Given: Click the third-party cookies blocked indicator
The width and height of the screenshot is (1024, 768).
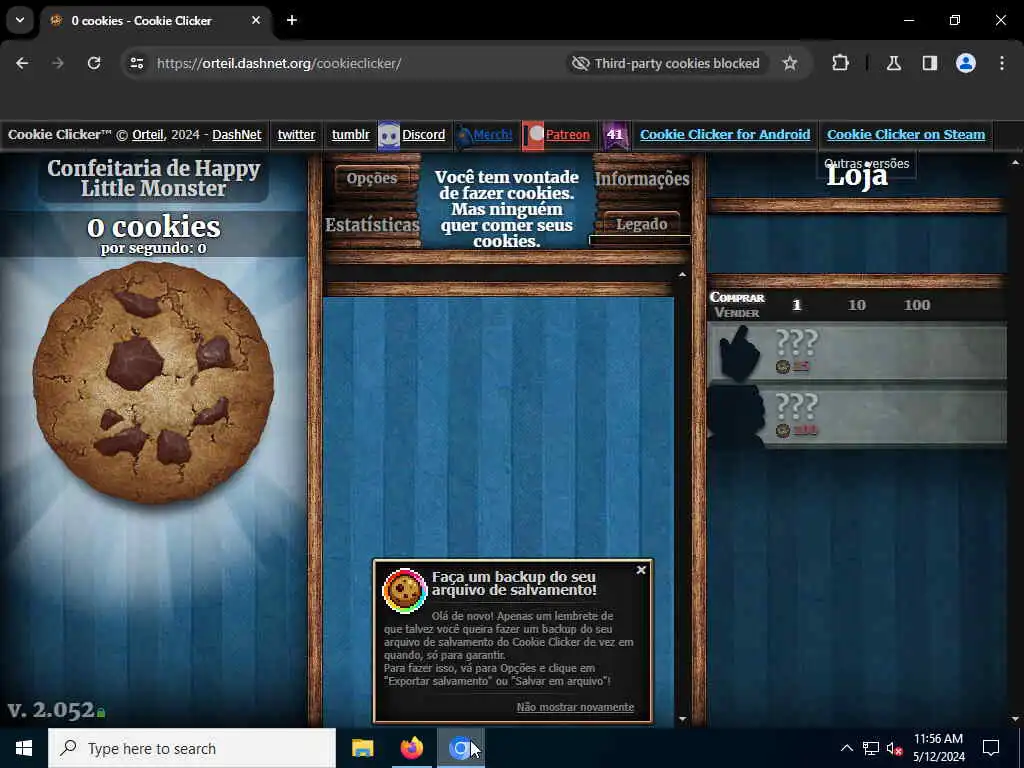Looking at the screenshot, I should 666,63.
